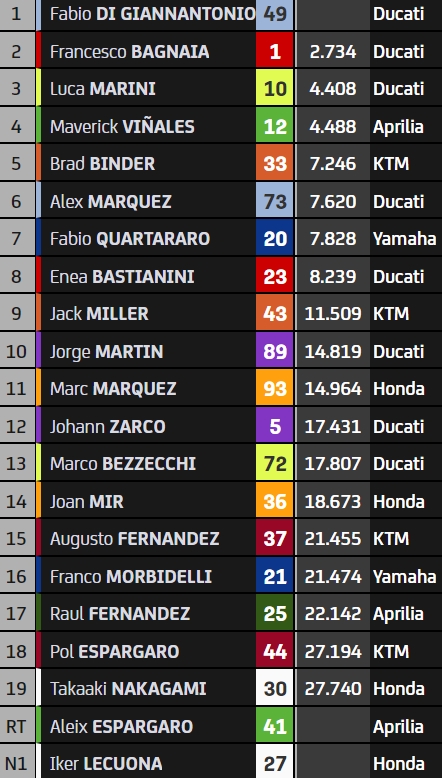
Task: Open Luca MARINI rider entry
Action: pyautogui.click(x=103, y=89)
